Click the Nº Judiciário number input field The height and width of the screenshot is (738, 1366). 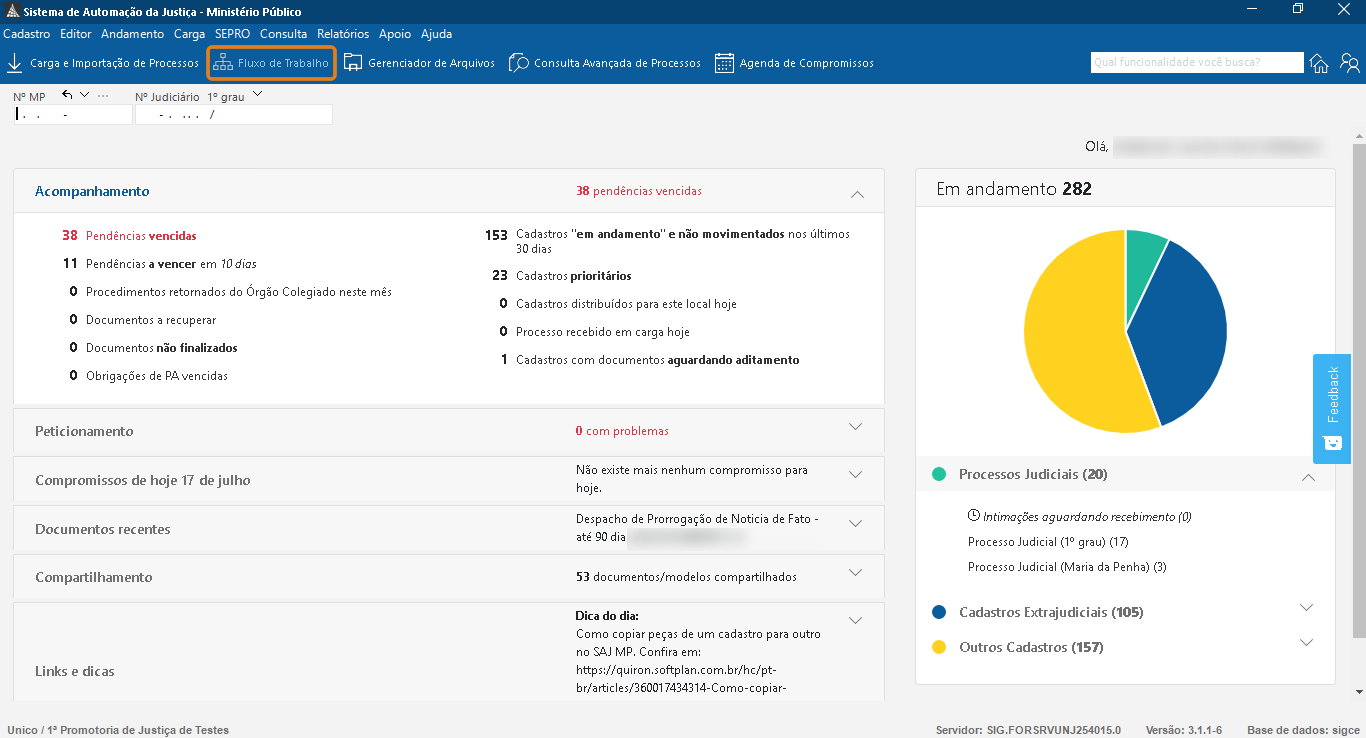click(234, 115)
